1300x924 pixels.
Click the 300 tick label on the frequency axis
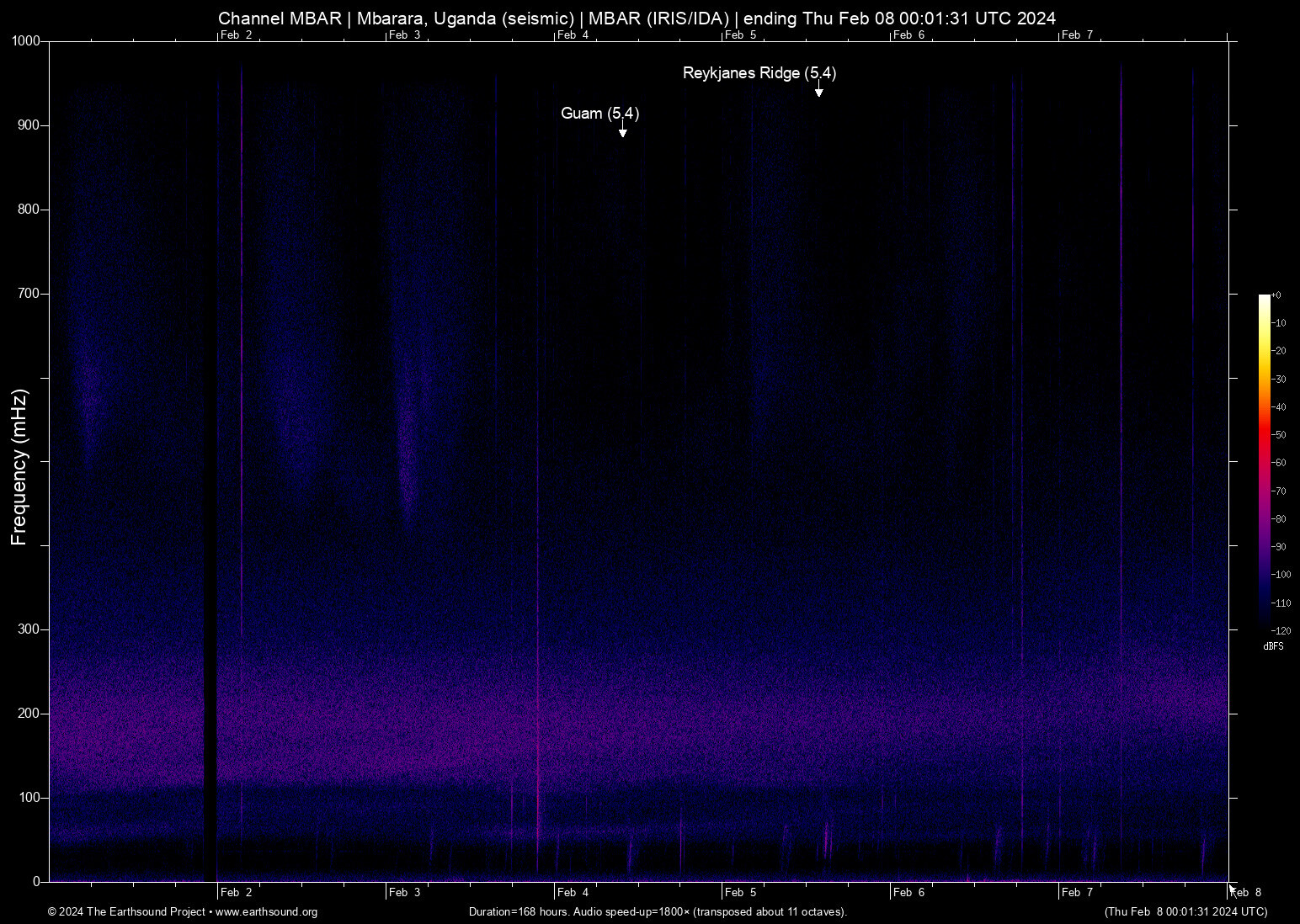point(29,629)
